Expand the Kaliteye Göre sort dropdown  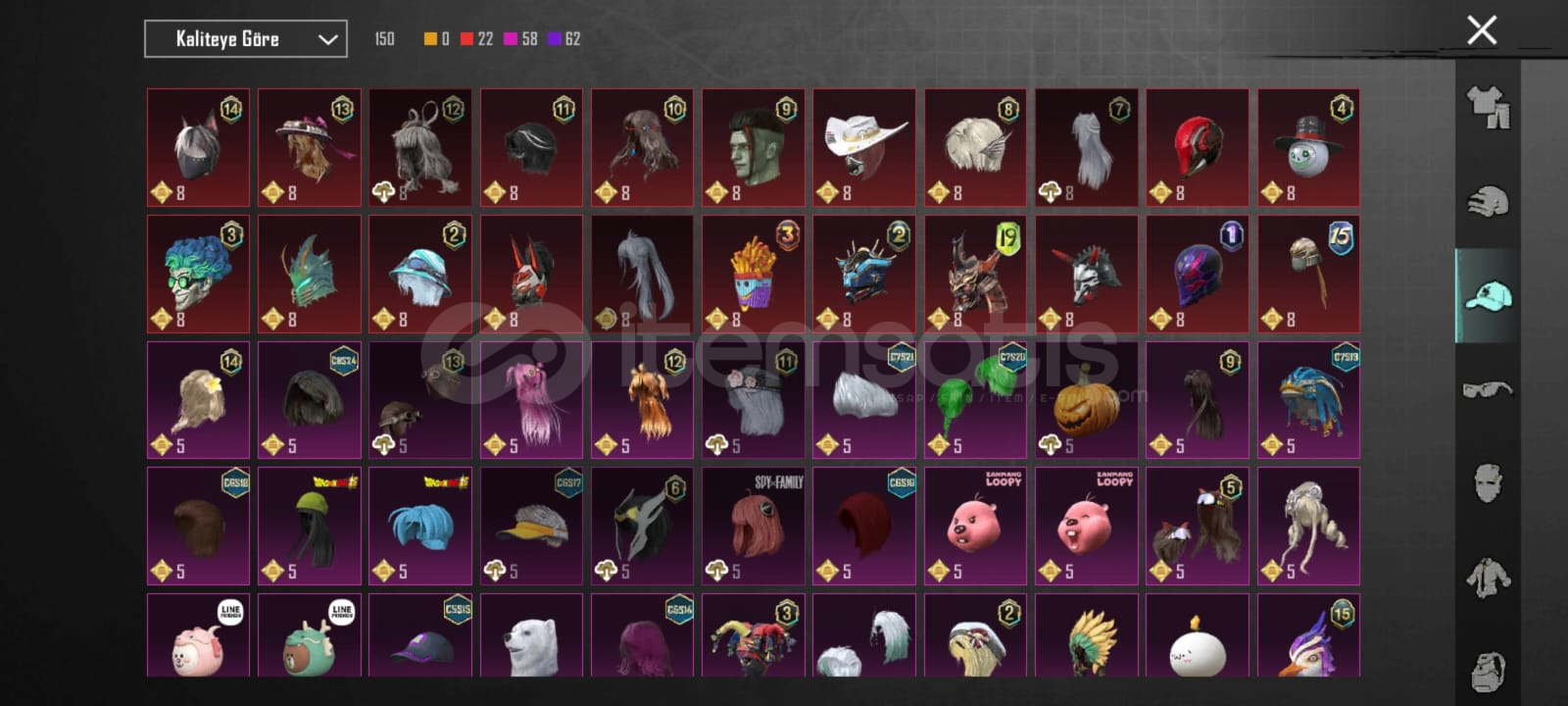(246, 39)
